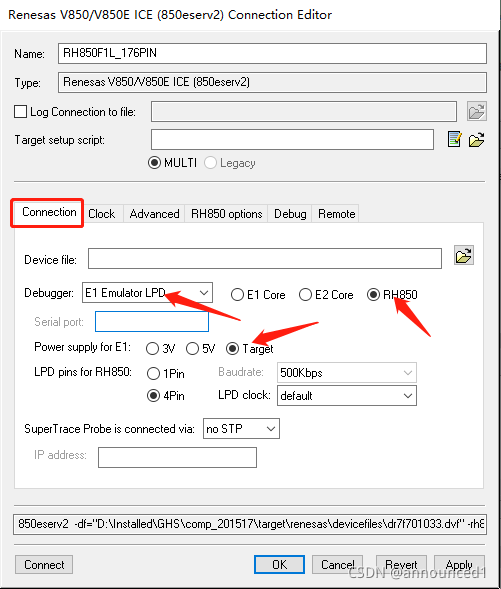The width and height of the screenshot is (501, 589).
Task: Confirm with the OK button
Action: [279, 565]
